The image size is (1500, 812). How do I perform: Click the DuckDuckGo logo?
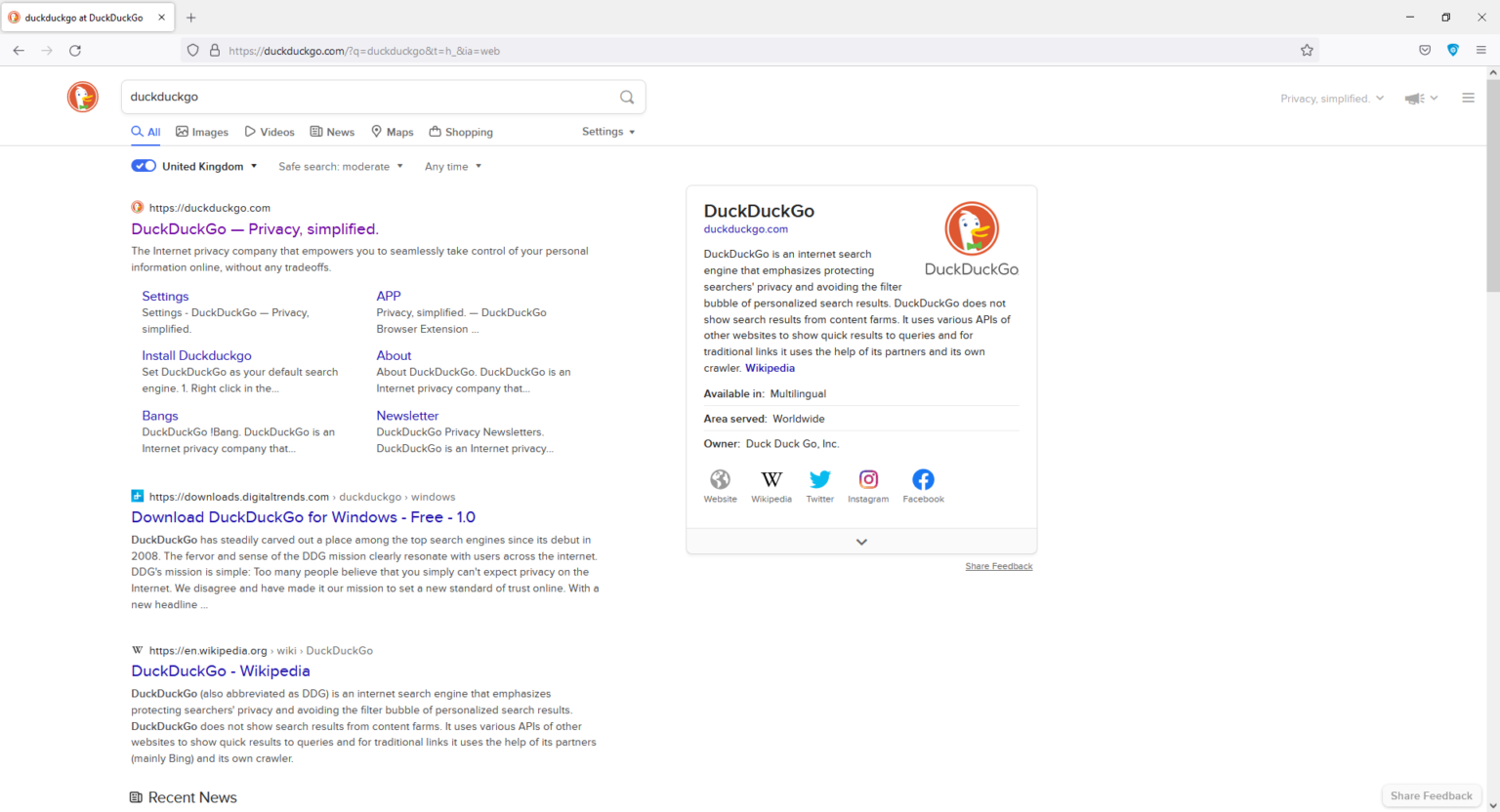(x=82, y=97)
